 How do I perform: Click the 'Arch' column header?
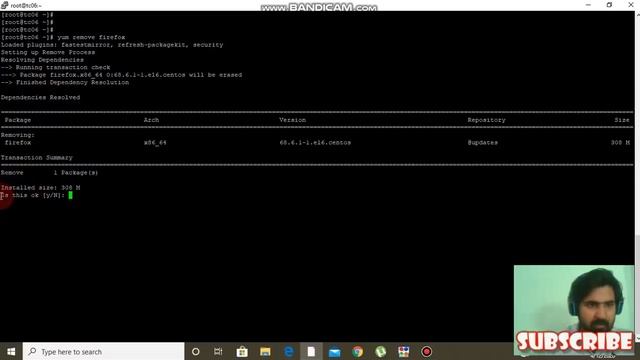point(151,120)
